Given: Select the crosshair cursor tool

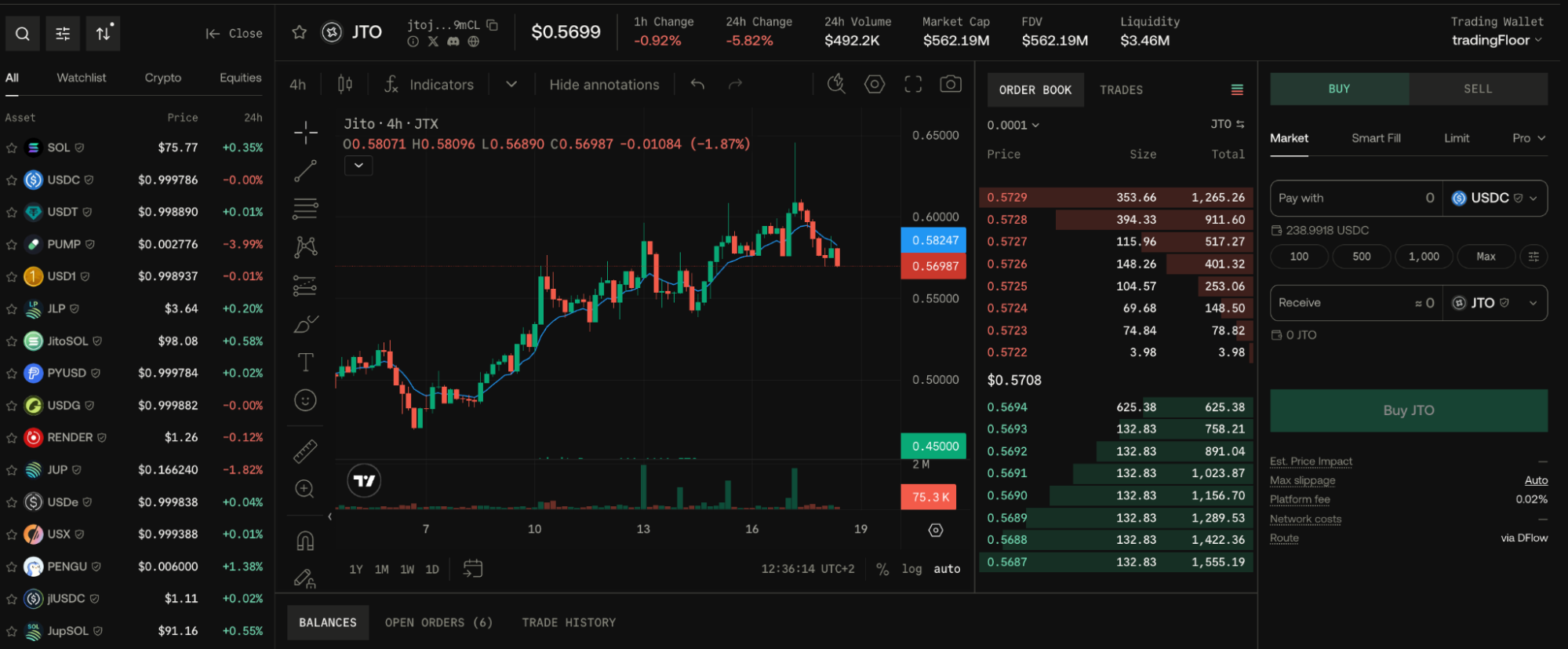Looking at the screenshot, I should click(x=305, y=133).
